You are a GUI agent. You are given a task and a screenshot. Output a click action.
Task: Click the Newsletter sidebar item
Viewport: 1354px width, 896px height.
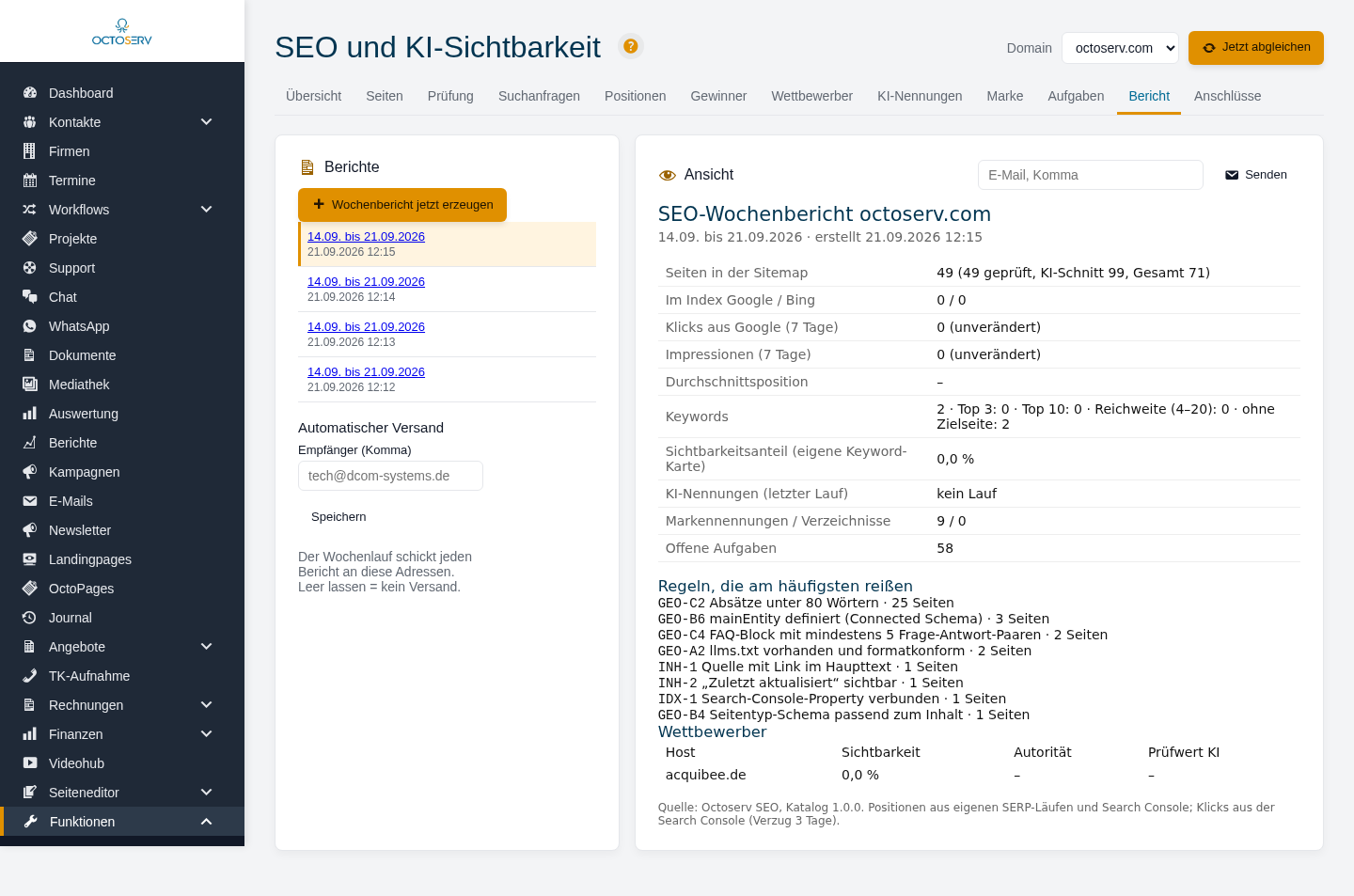(122, 530)
